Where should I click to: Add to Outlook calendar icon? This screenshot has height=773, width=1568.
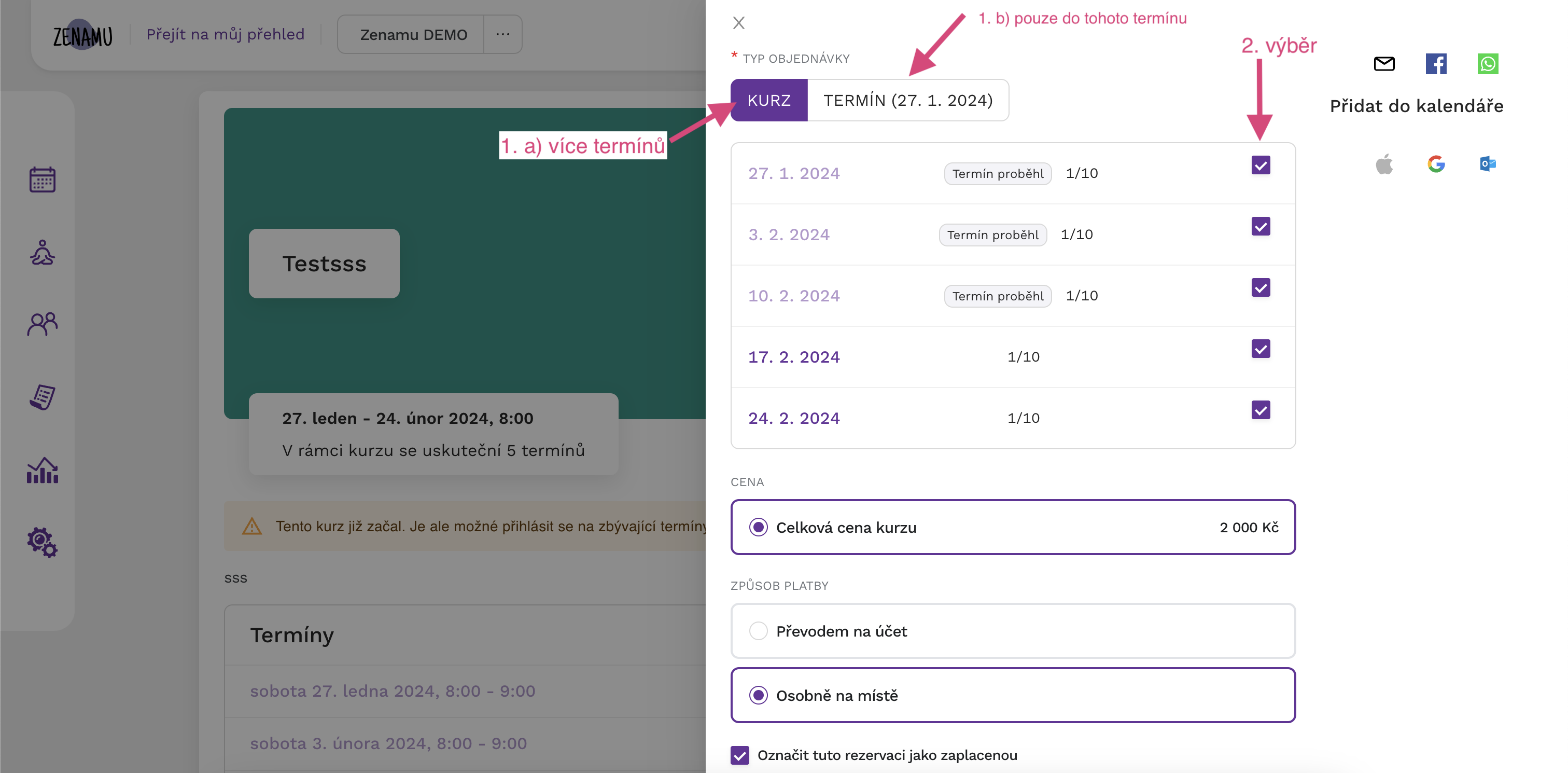pos(1488,164)
